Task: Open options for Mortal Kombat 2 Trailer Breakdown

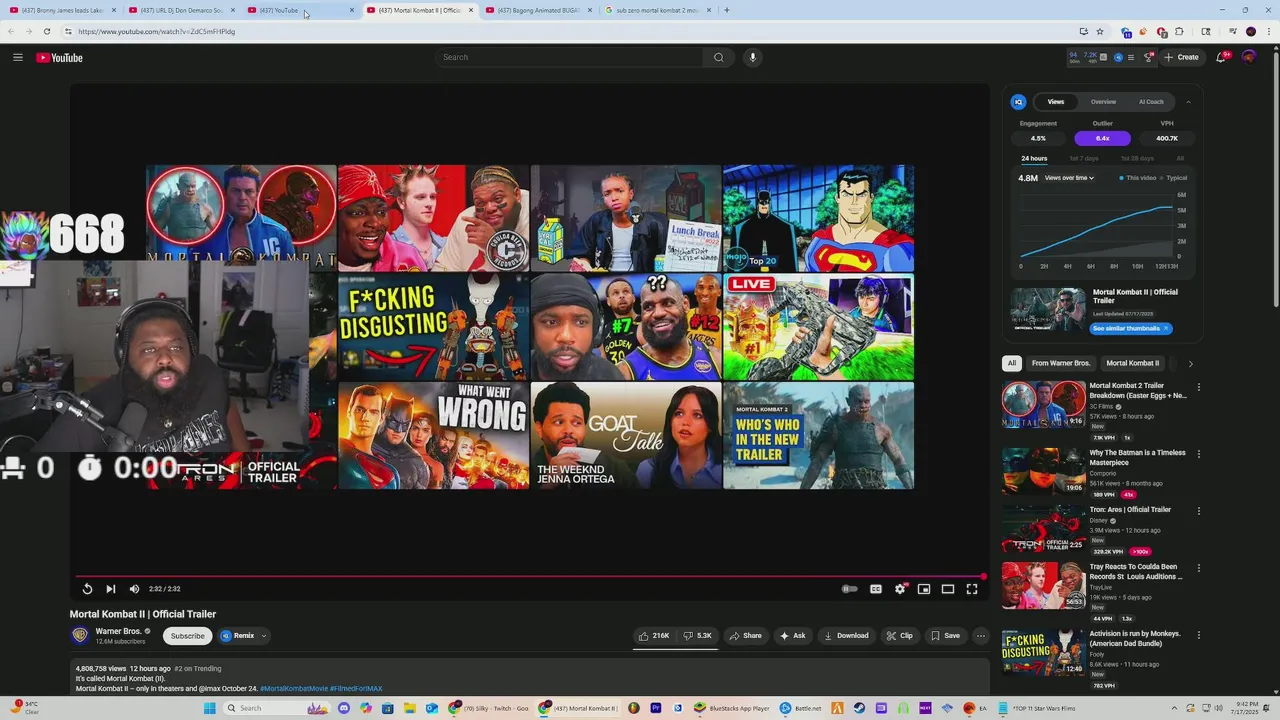Action: tap(1198, 387)
